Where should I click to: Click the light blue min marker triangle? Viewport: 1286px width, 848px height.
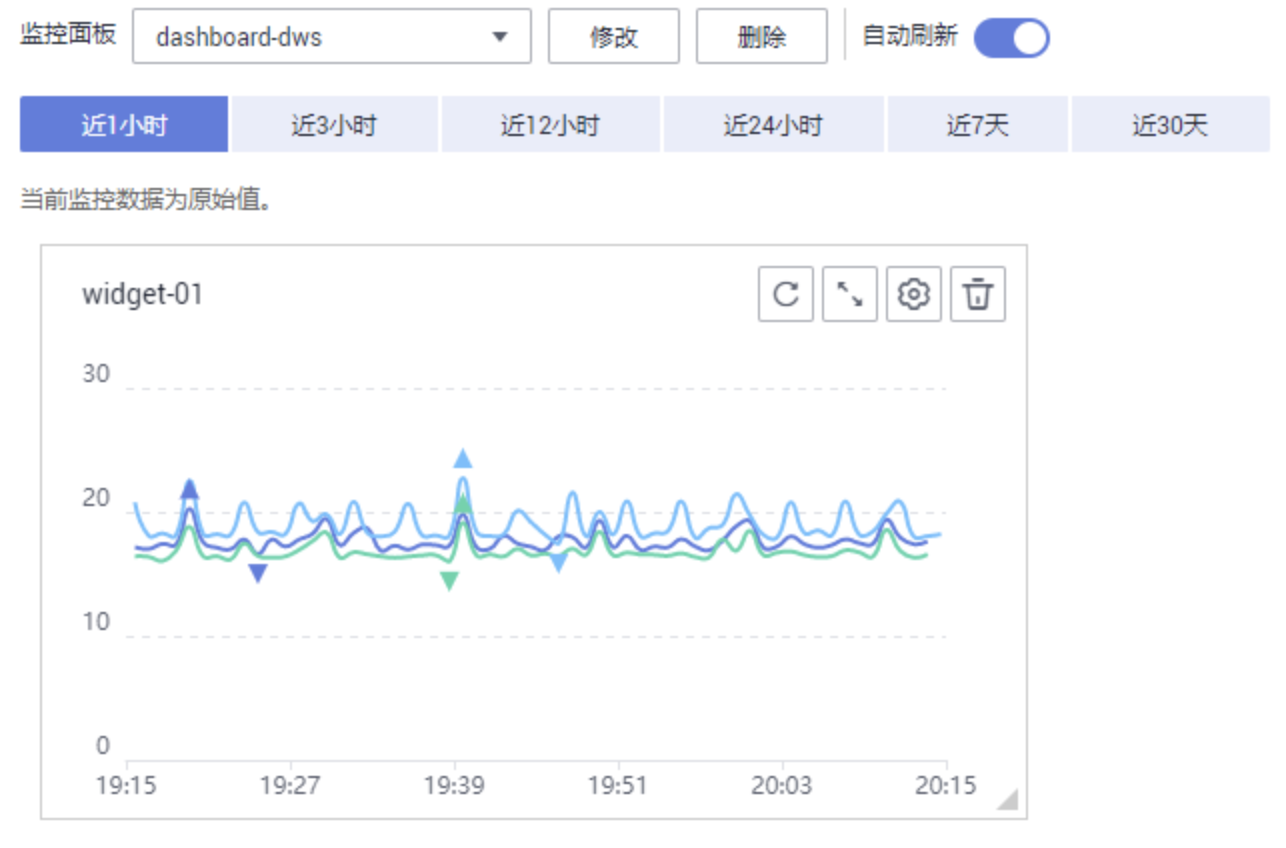pos(558,564)
